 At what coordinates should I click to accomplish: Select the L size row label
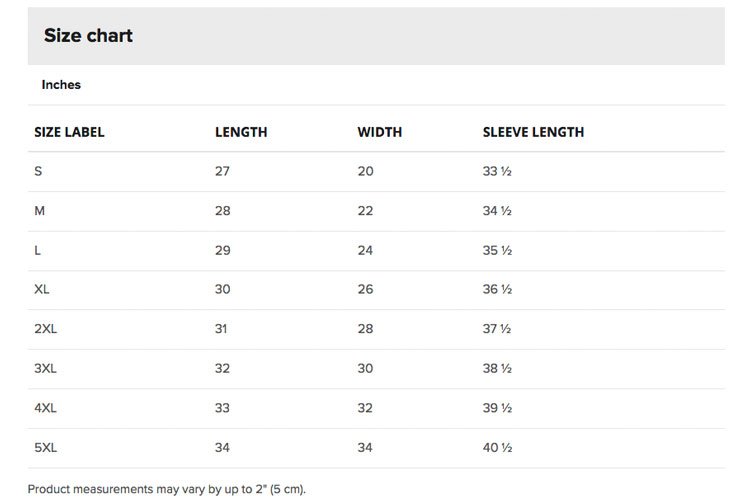(37, 250)
